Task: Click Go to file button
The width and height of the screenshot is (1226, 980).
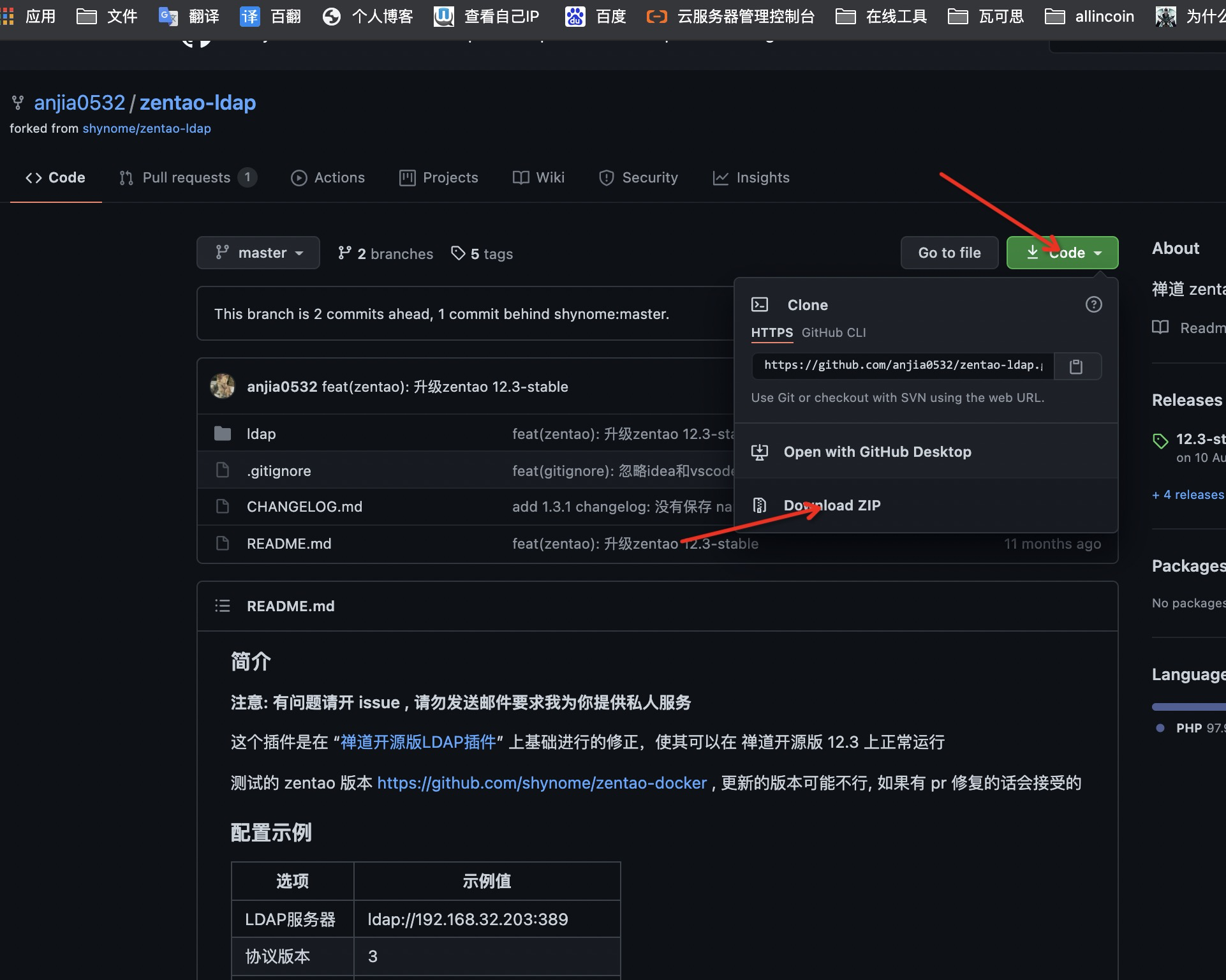Action: click(x=949, y=253)
